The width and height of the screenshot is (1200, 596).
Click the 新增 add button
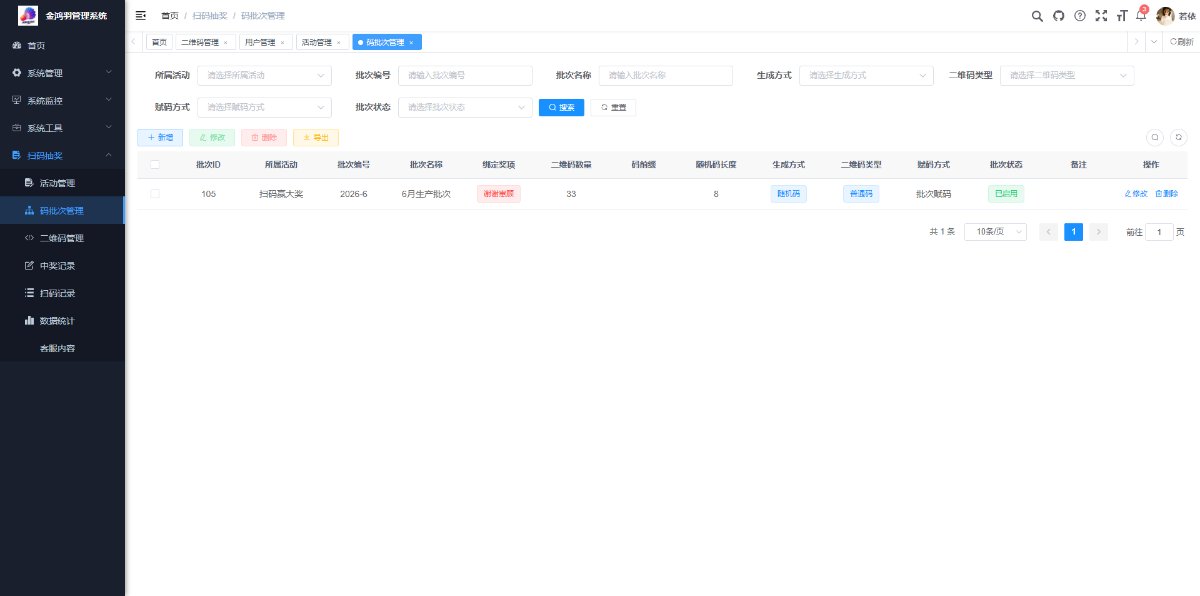160,137
